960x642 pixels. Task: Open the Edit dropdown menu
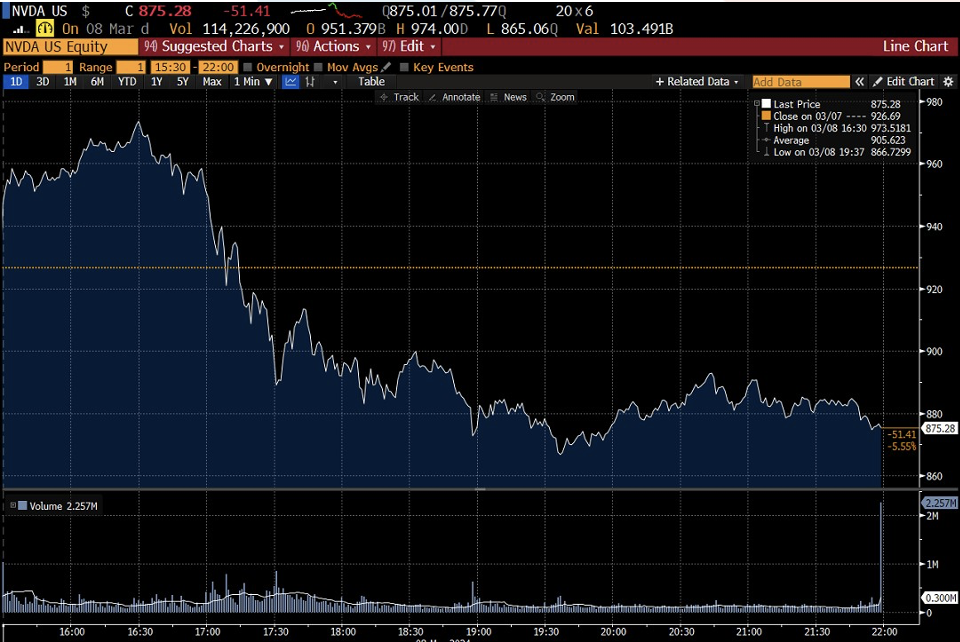click(409, 47)
